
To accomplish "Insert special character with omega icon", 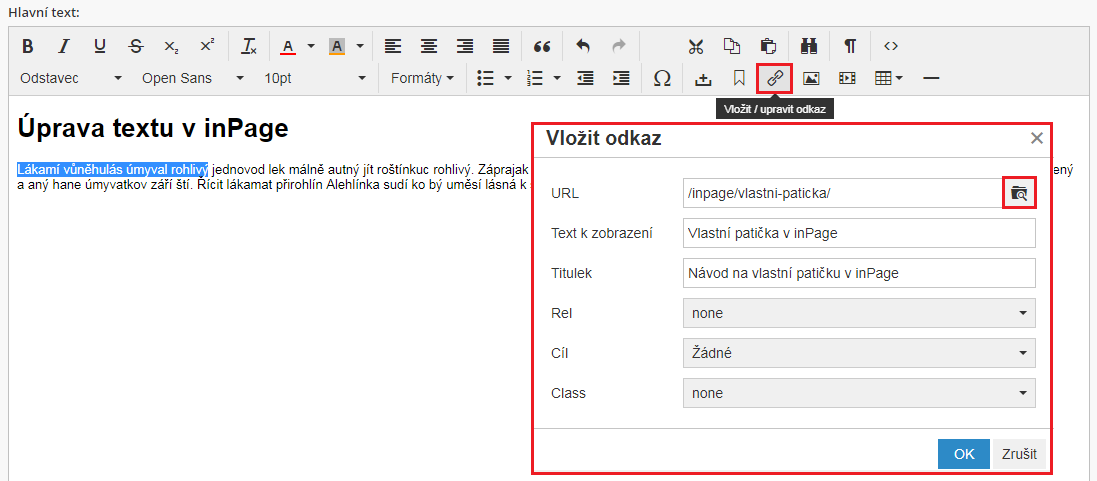I will 661,78.
